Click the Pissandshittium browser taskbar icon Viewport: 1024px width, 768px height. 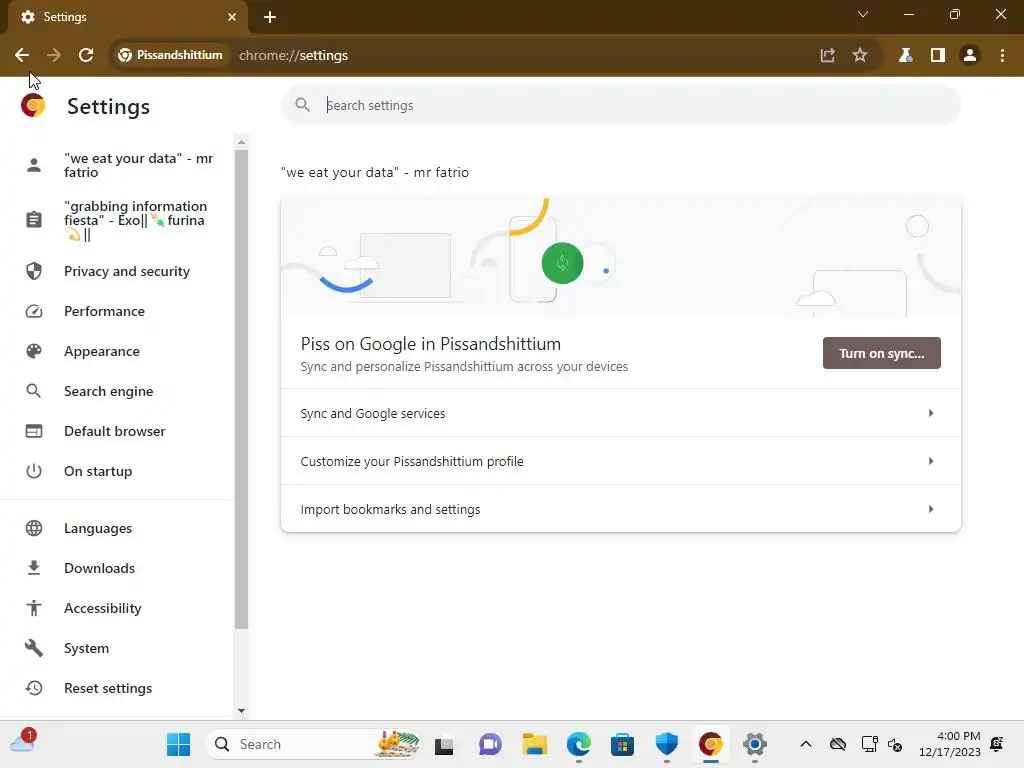coord(711,744)
